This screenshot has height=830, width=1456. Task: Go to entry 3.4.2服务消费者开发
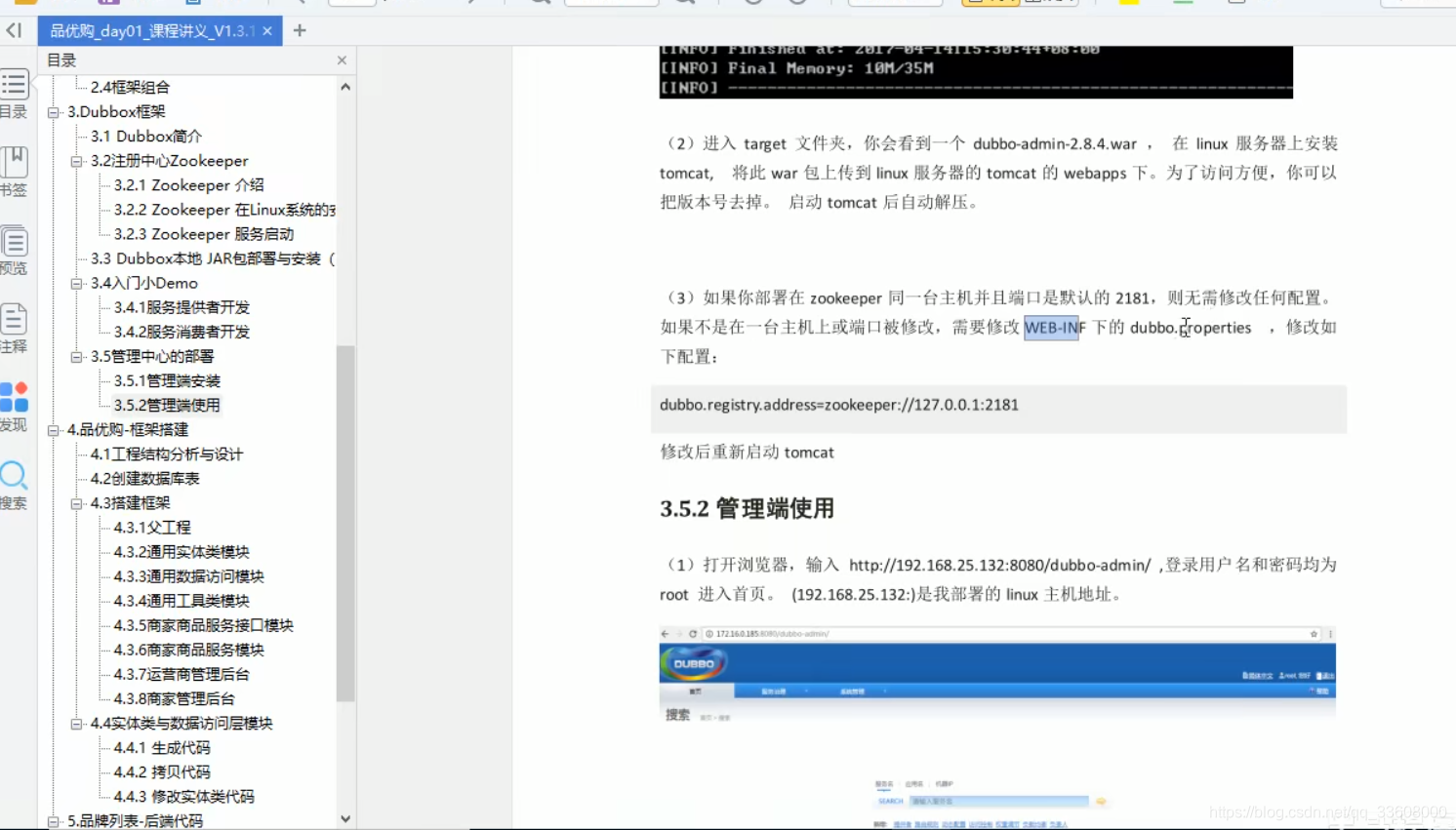pos(182,332)
